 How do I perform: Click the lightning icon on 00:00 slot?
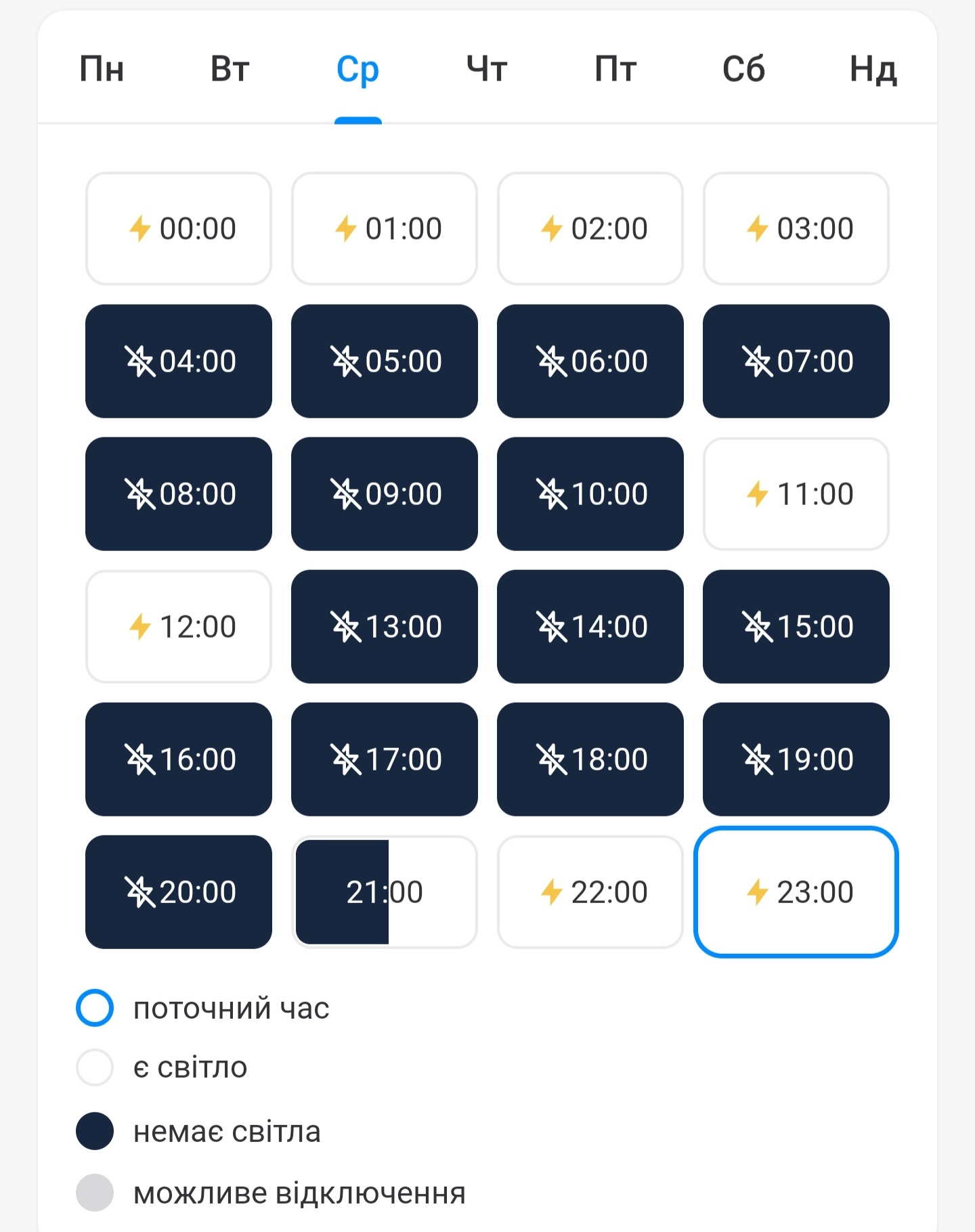click(x=140, y=229)
